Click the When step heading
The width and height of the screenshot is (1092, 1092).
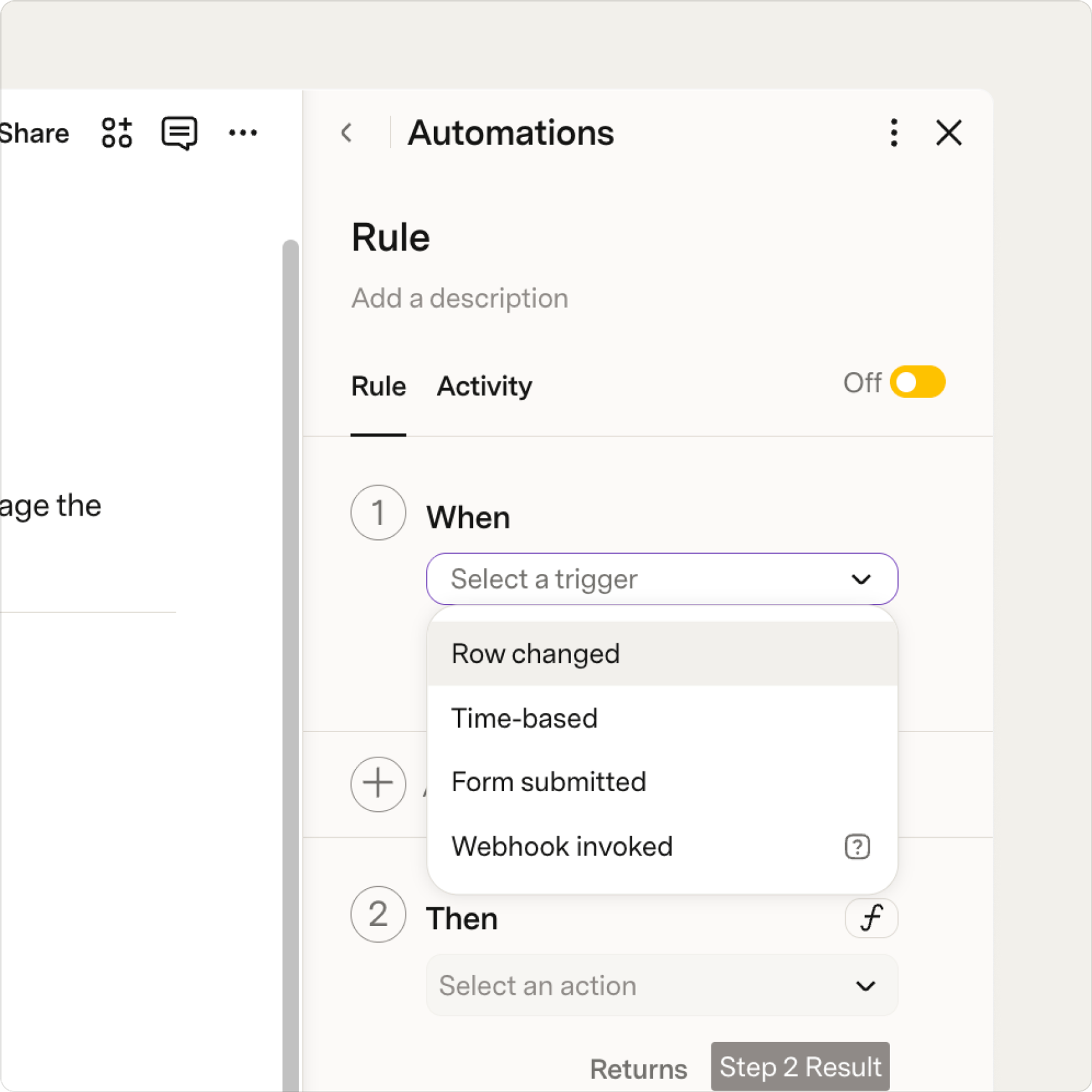tap(468, 517)
